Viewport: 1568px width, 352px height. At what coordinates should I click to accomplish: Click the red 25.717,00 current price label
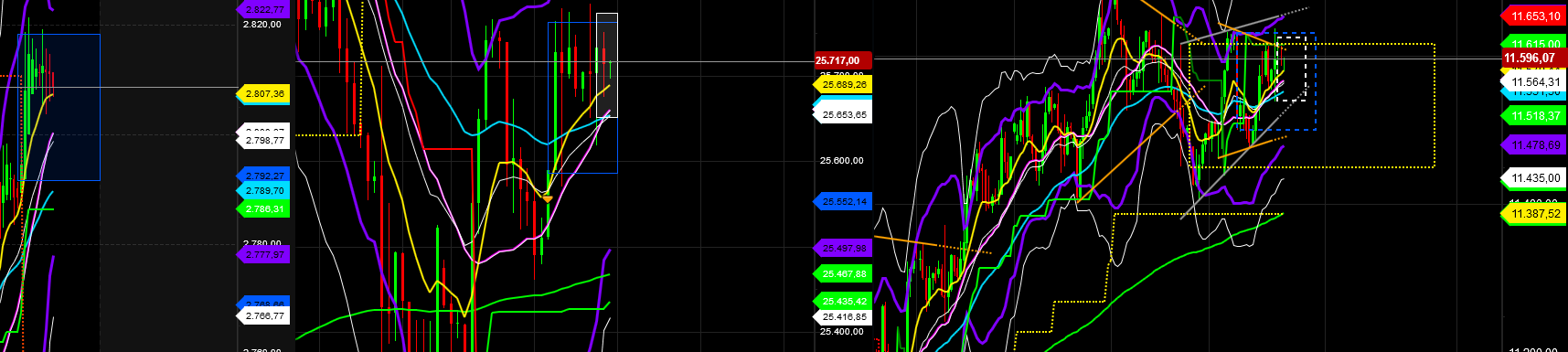pyautogui.click(x=843, y=60)
